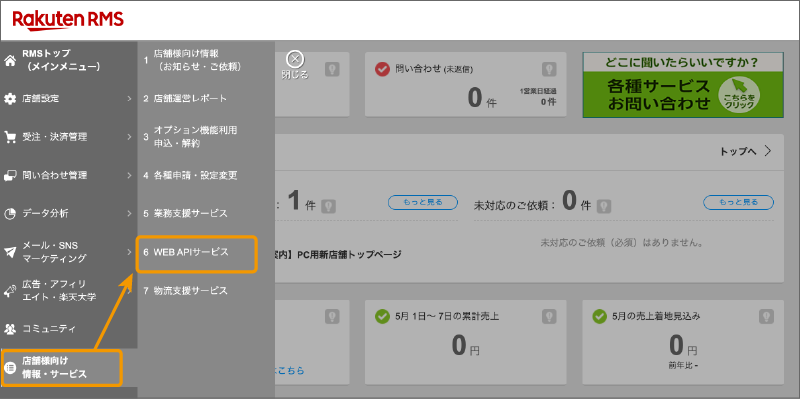Select WEB APIサービス submenu item
Image resolution: width=800 pixels, height=399 pixels.
click(x=196, y=254)
